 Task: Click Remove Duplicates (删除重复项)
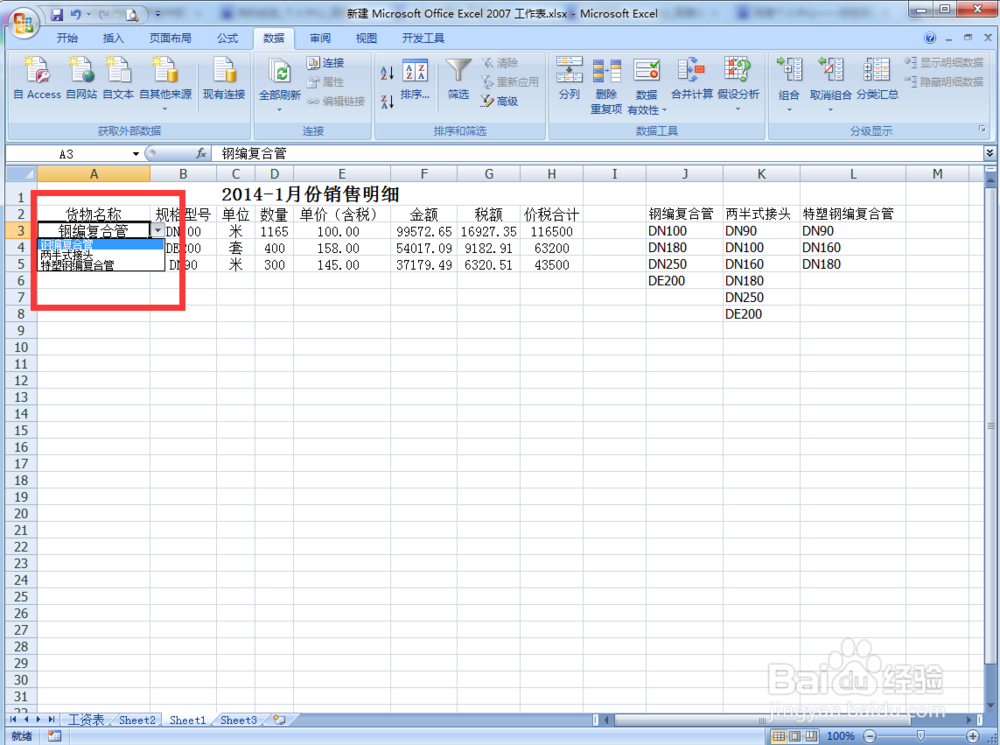[606, 85]
